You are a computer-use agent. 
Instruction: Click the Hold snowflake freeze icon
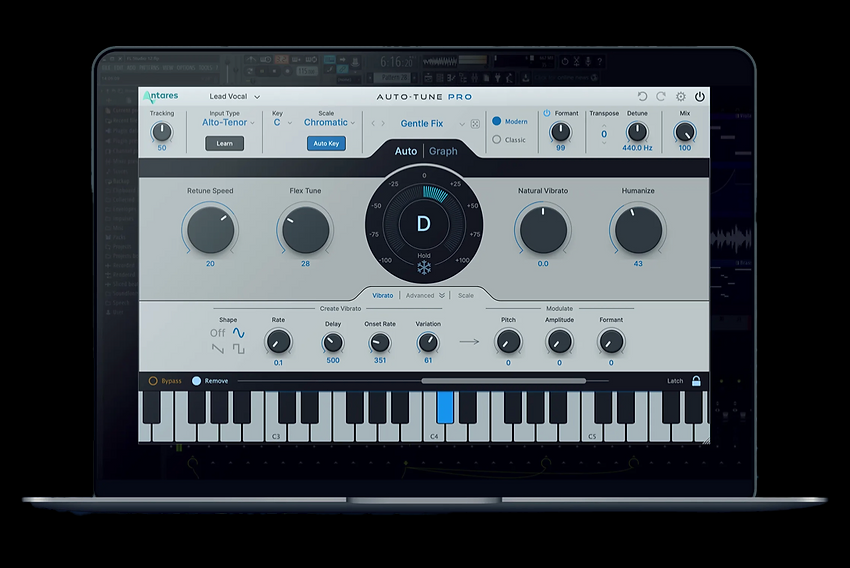424,268
